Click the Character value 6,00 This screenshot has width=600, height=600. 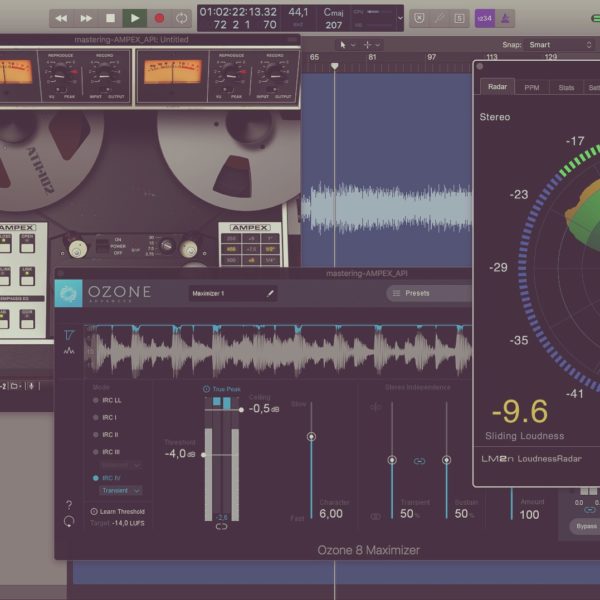pyautogui.click(x=331, y=514)
